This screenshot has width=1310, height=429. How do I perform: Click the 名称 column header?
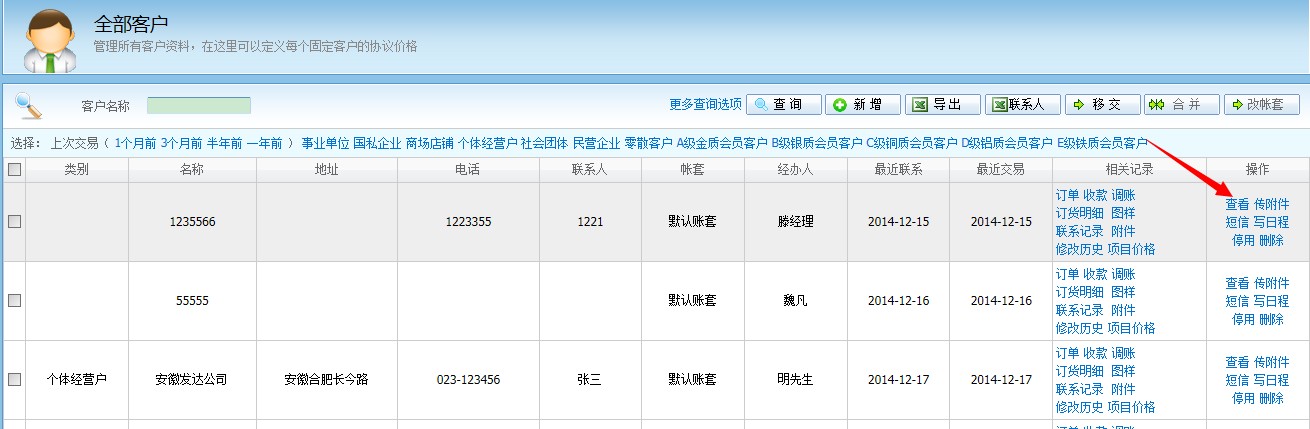[x=192, y=170]
